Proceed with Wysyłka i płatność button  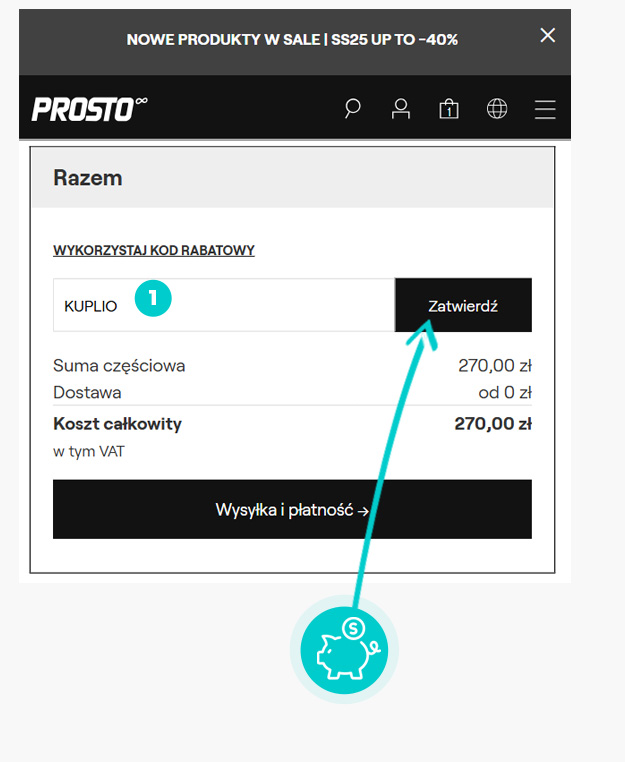(x=292, y=510)
